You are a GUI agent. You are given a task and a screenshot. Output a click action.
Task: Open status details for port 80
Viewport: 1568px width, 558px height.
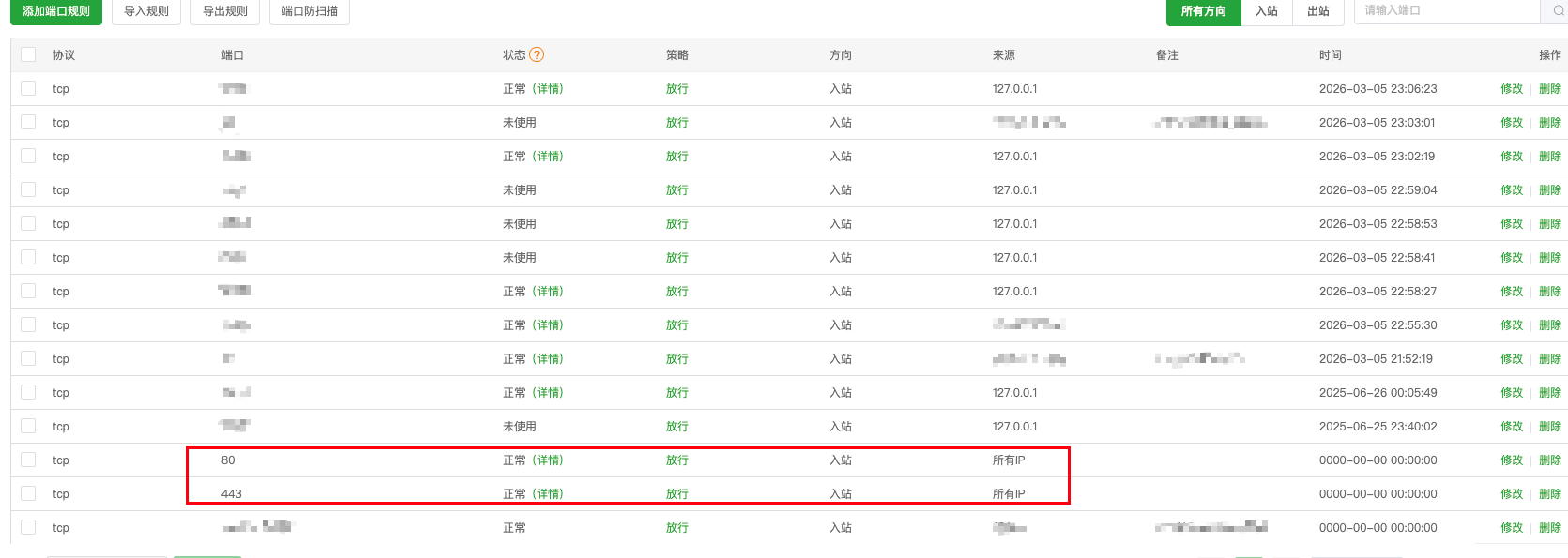548,460
